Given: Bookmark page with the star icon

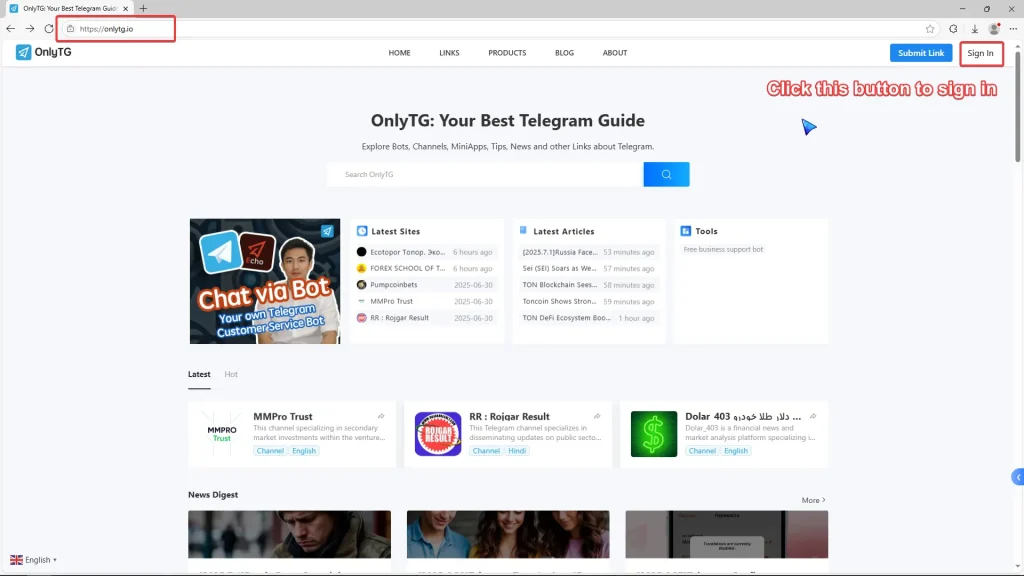Looking at the screenshot, I should point(930,29).
